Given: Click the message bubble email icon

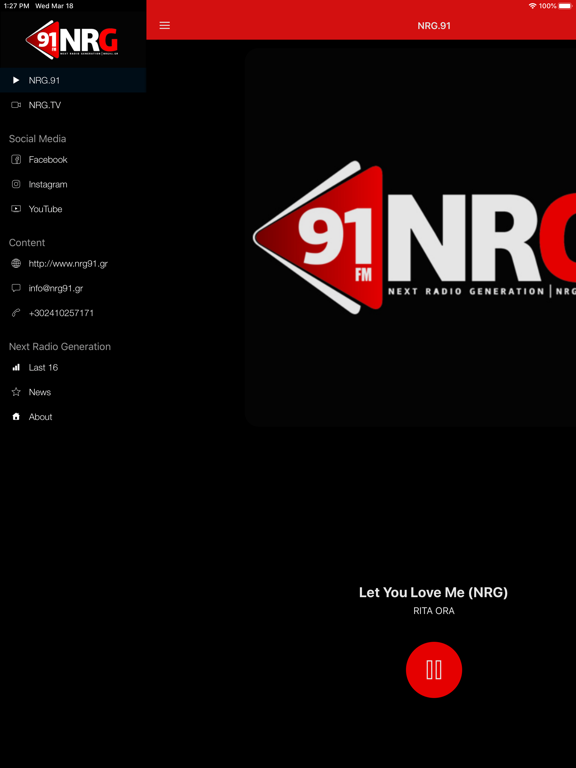Looking at the screenshot, I should (x=16, y=288).
